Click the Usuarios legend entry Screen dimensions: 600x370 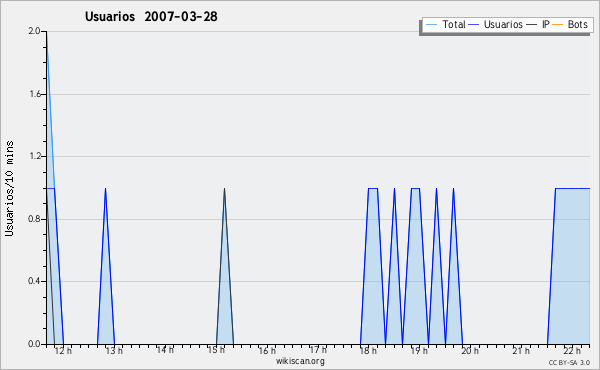(496, 24)
